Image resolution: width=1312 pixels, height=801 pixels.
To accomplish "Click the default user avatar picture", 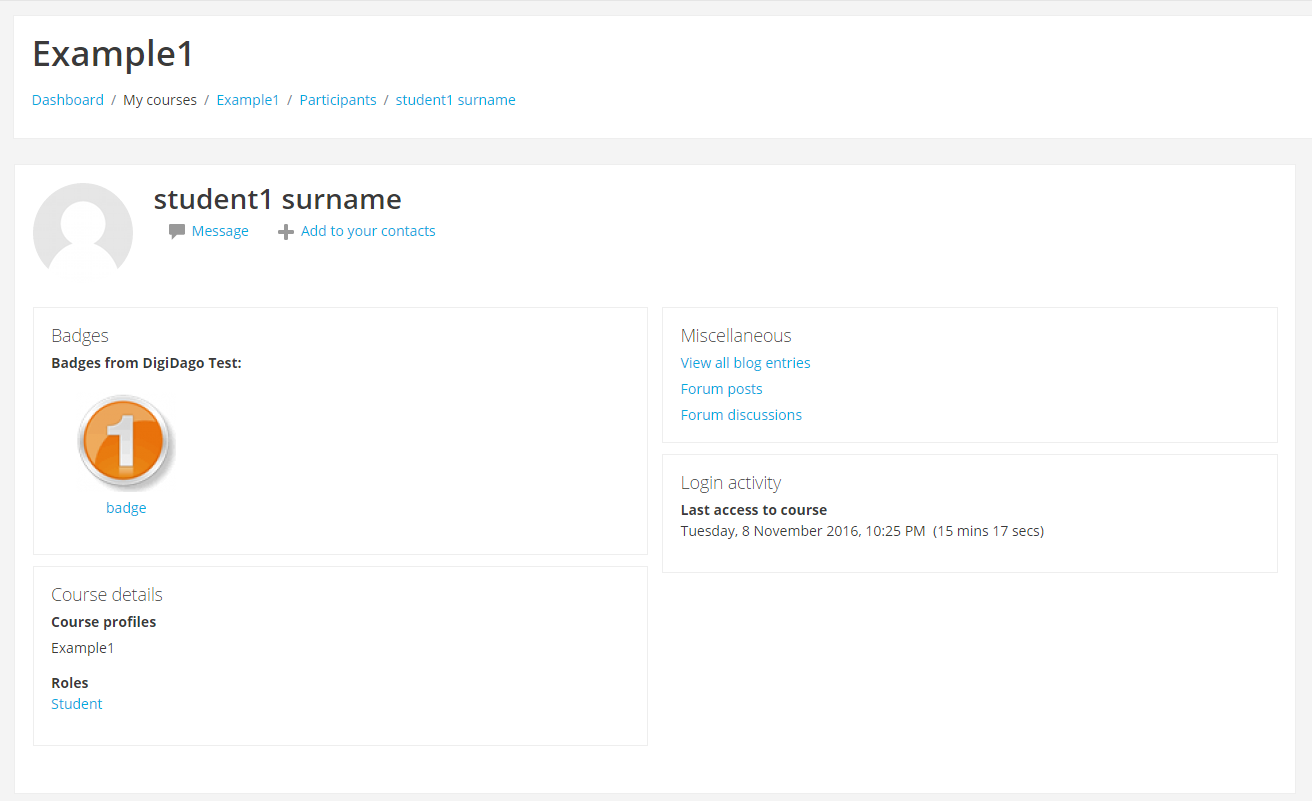I will [x=83, y=229].
